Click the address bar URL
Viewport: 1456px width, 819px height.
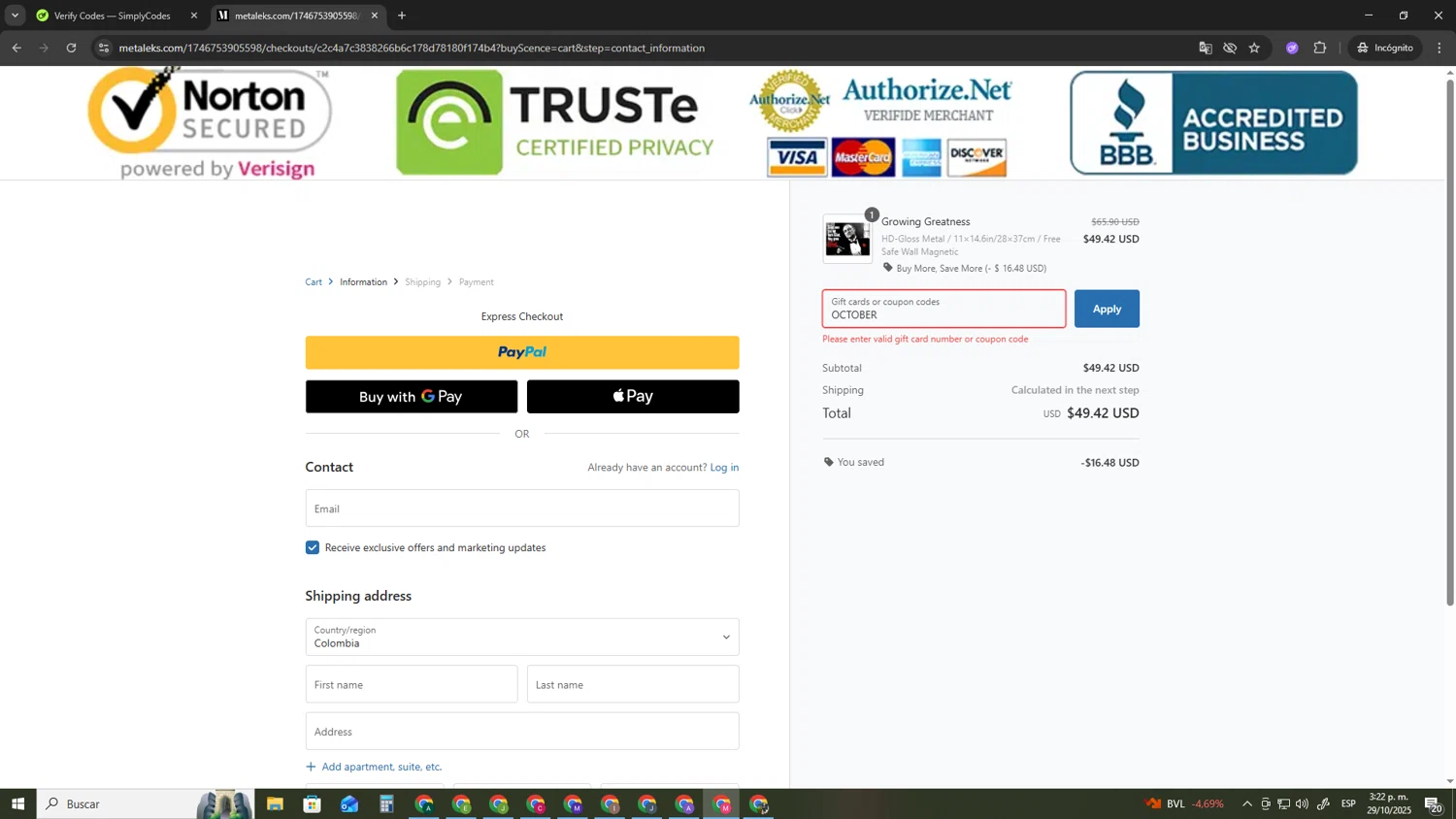412,48
